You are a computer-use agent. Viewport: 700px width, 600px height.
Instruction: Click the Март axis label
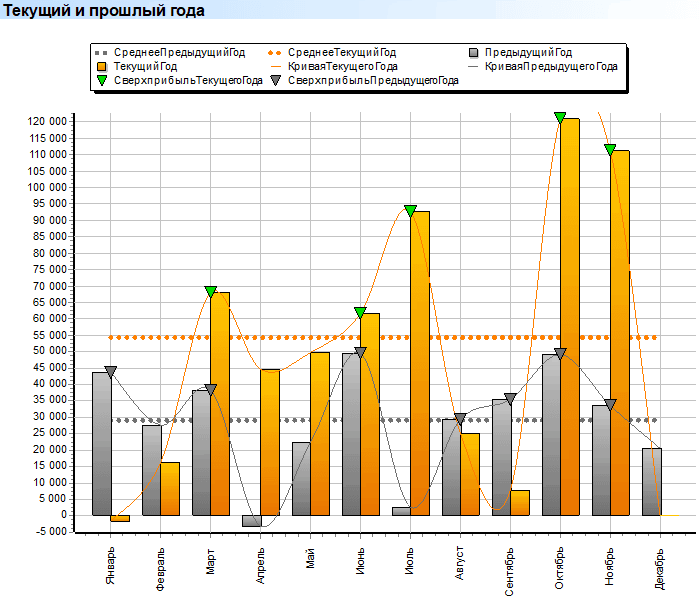(x=210, y=562)
